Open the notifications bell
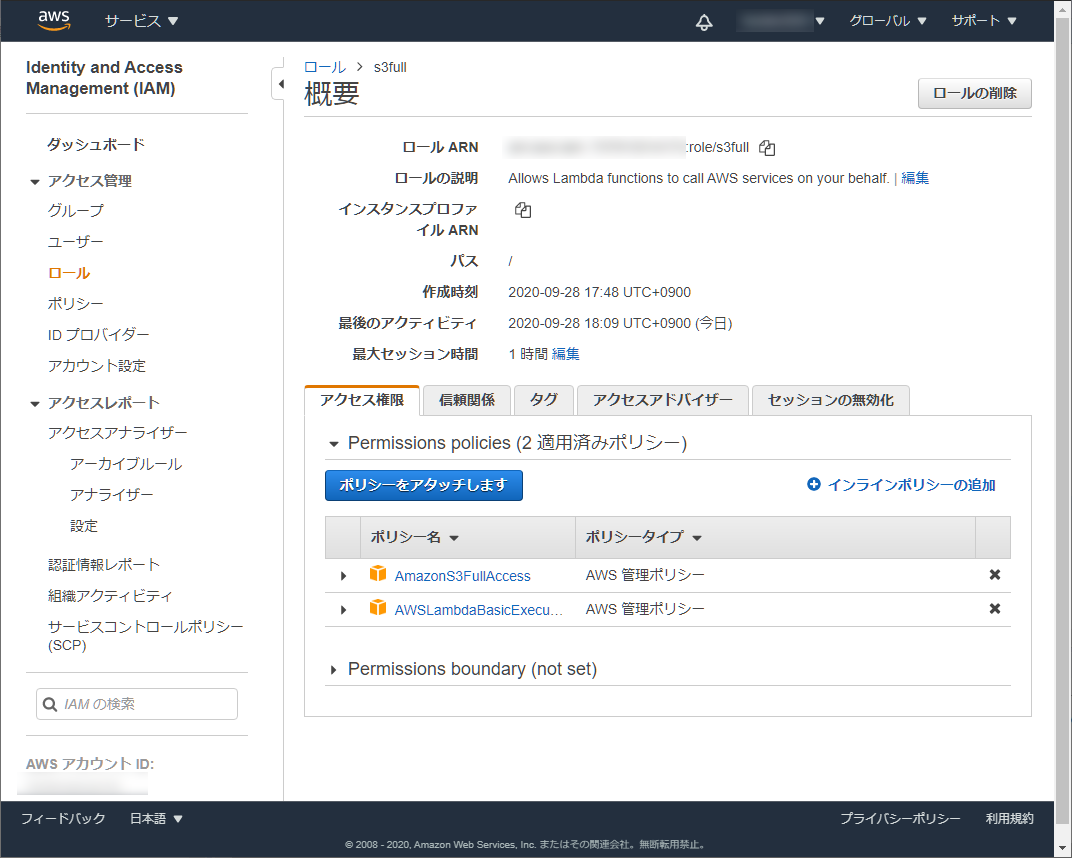The image size is (1072, 858). tap(704, 22)
